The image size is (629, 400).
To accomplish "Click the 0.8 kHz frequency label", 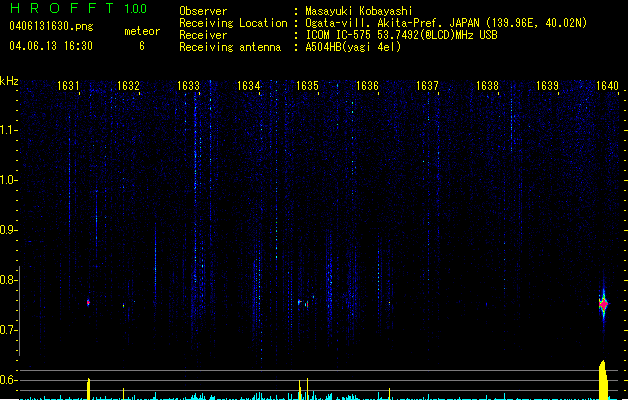I will click(x=8, y=280).
